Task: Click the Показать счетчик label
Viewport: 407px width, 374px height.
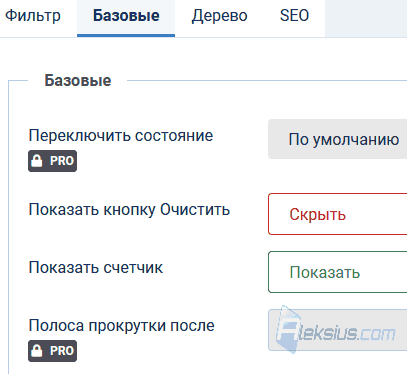Action: [96, 268]
